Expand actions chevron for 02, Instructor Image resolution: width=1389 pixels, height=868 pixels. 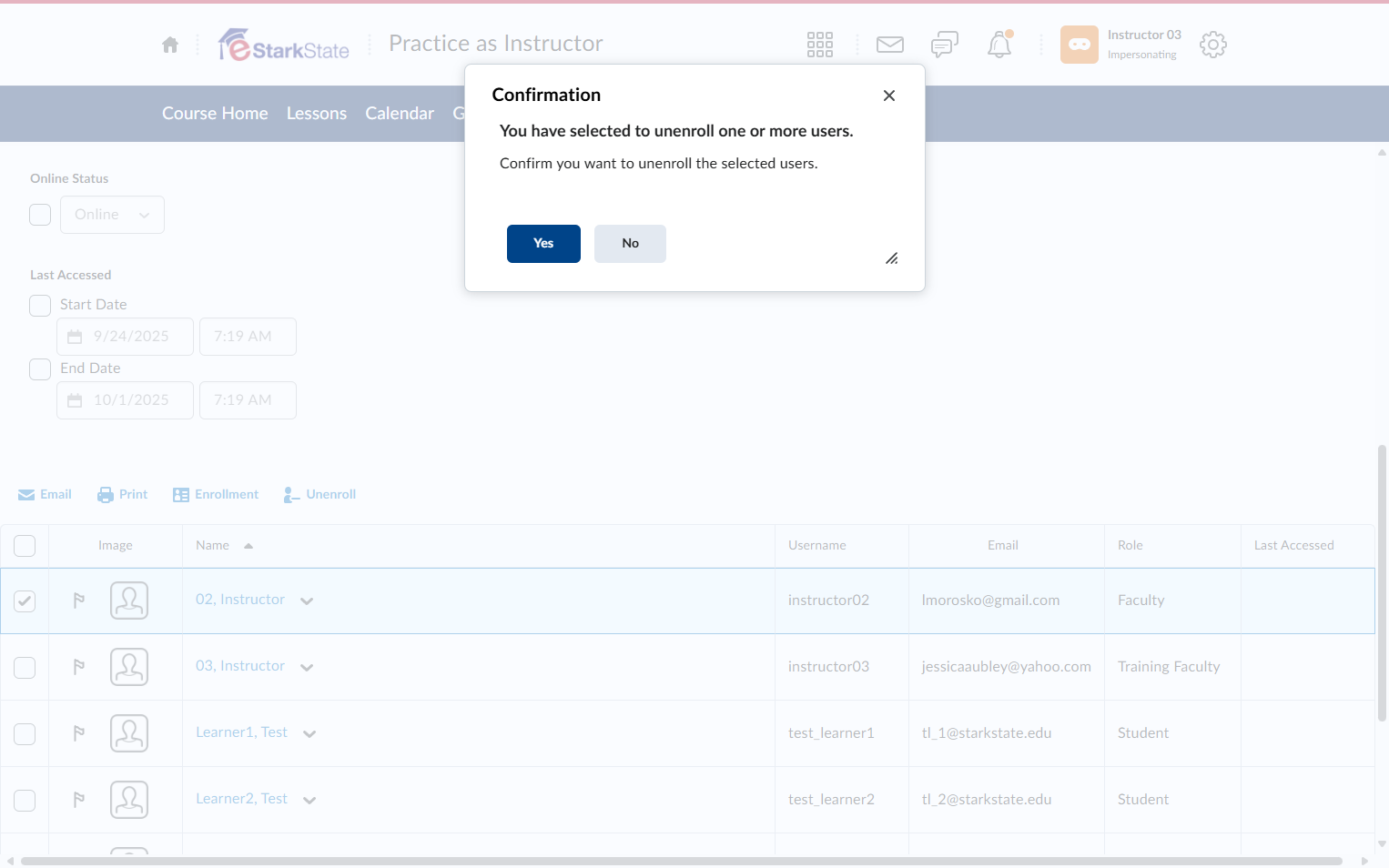coord(307,601)
